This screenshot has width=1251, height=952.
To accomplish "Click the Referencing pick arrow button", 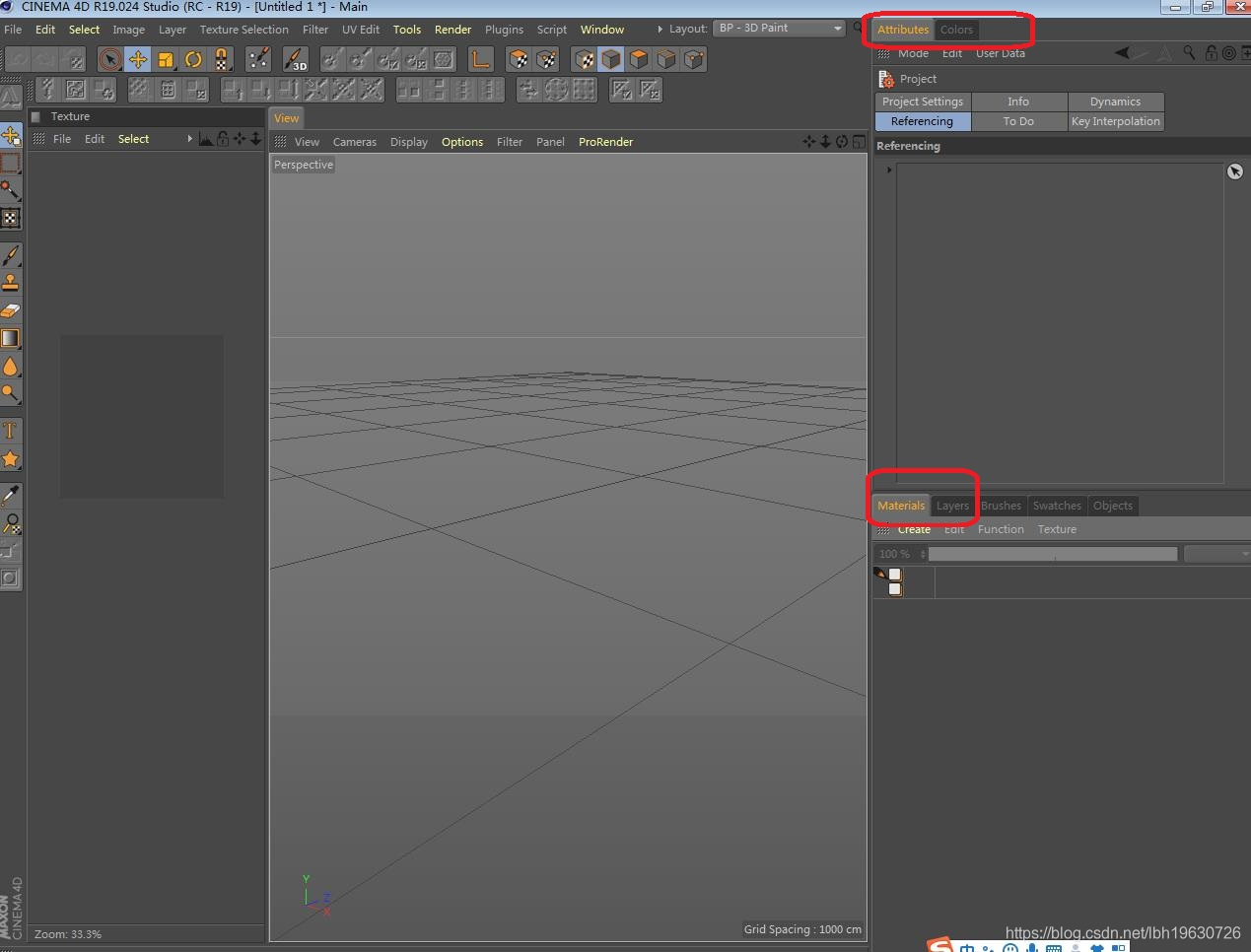I will pyautogui.click(x=1235, y=171).
